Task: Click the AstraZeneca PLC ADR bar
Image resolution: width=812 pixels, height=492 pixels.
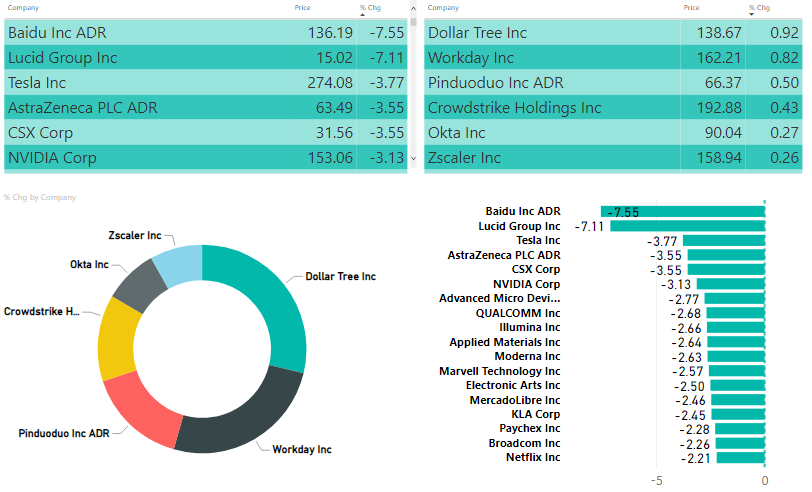Action: pos(726,255)
